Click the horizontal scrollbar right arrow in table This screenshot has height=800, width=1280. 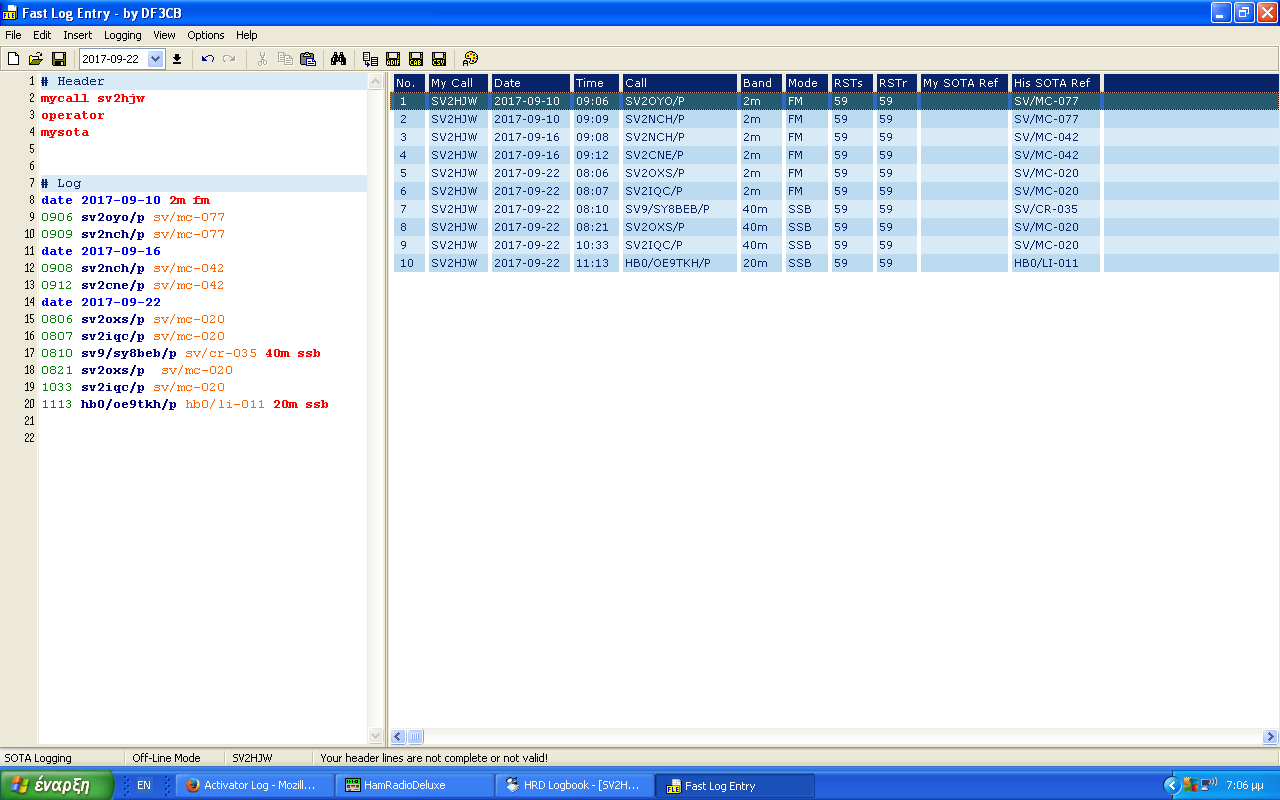click(x=1270, y=737)
